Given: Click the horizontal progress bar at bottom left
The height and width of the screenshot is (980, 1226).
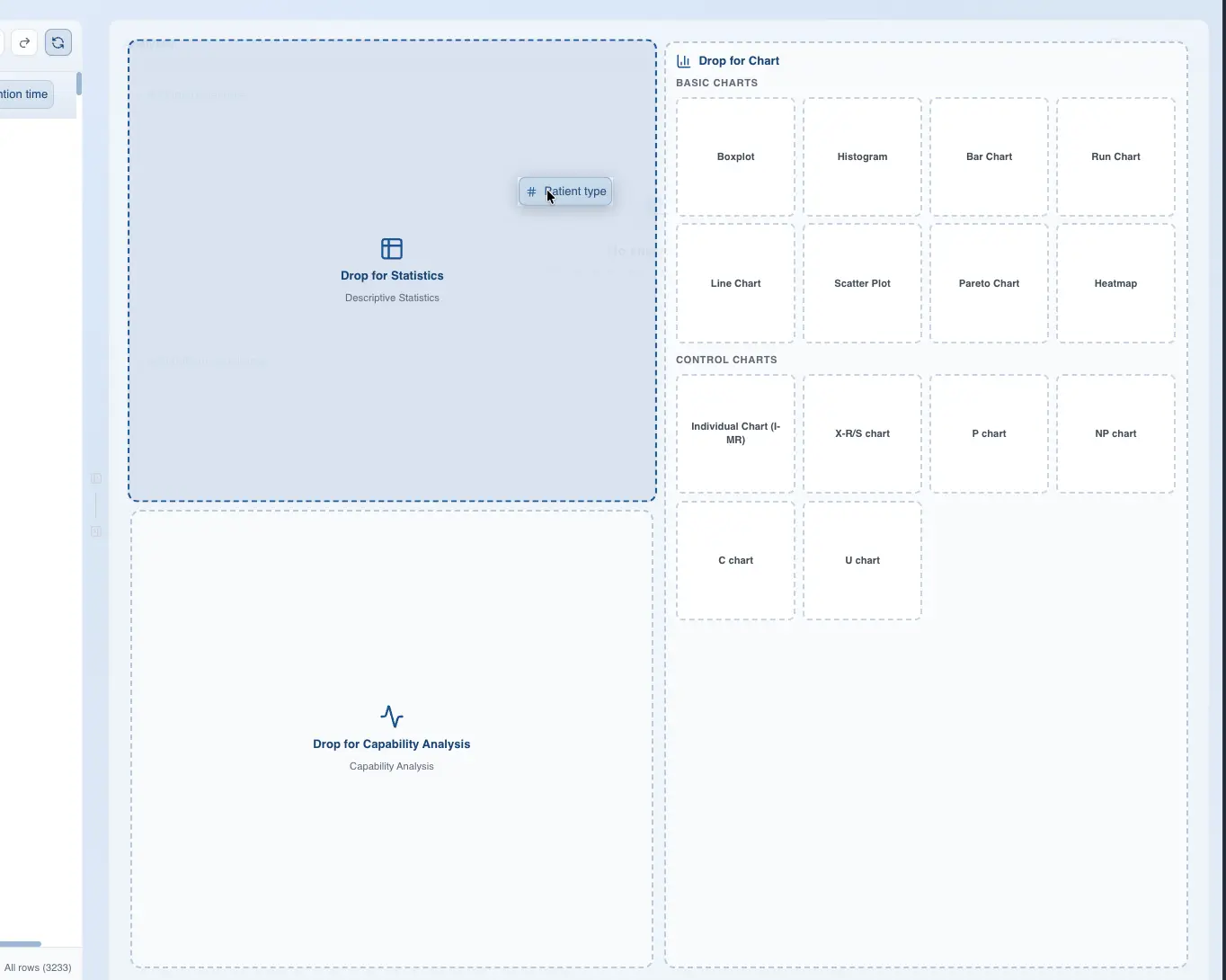Looking at the screenshot, I should pos(20,944).
